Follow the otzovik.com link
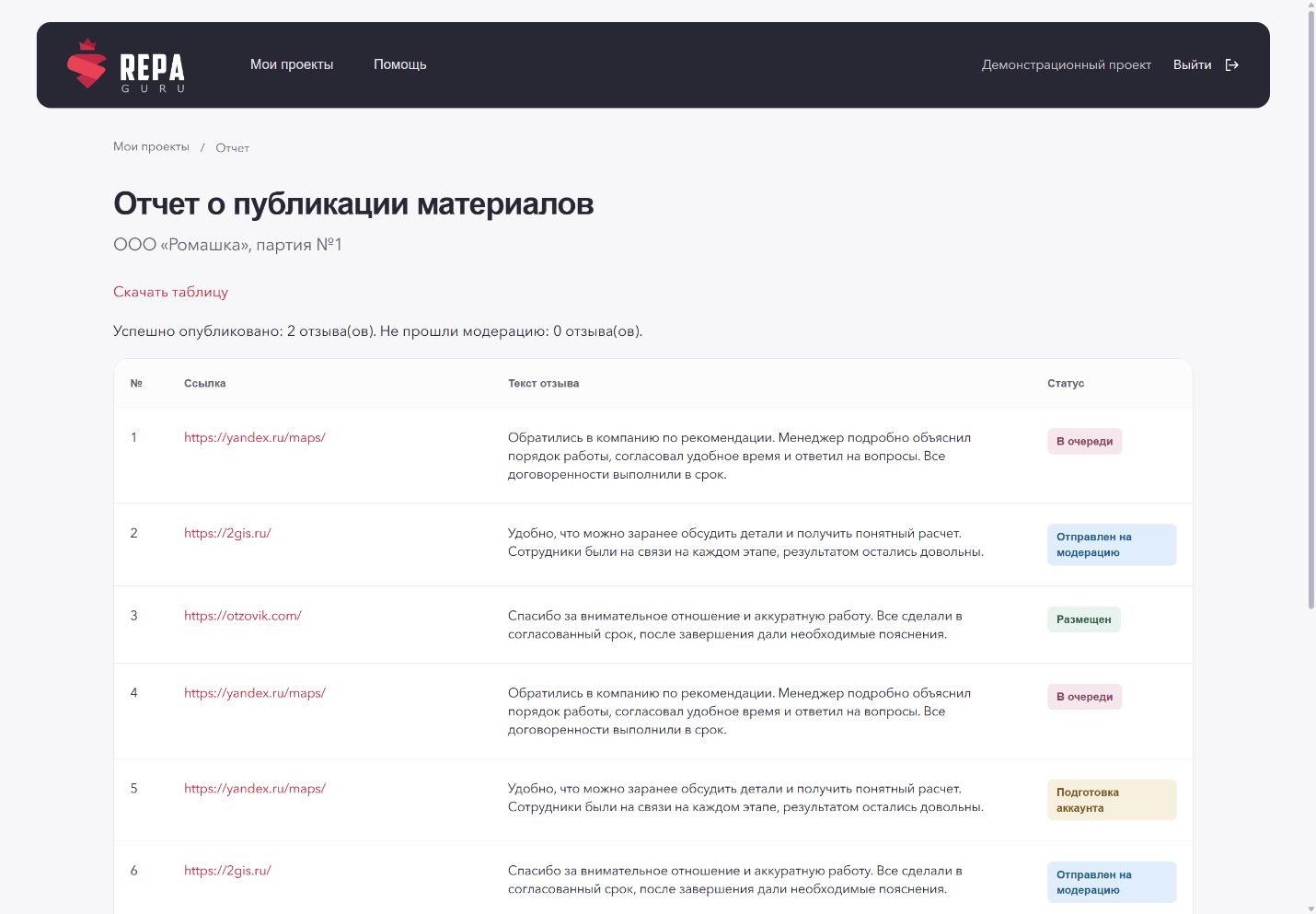The image size is (1316, 914). coord(243,616)
